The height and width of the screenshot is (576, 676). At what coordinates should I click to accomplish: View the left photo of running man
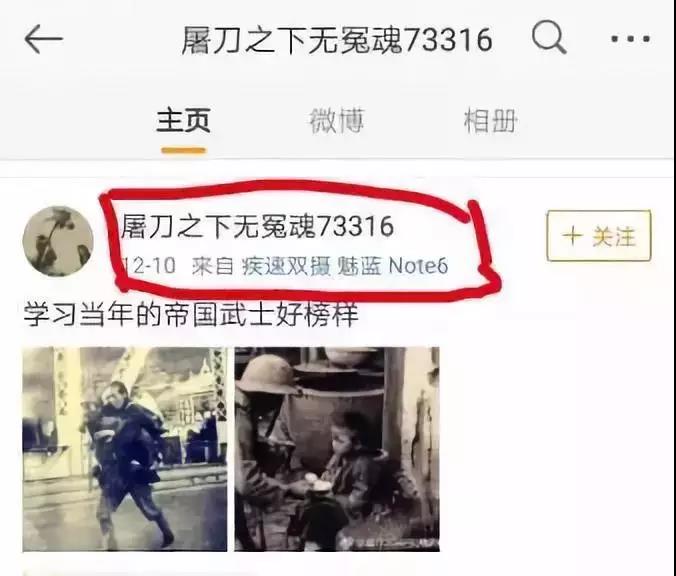[125, 449]
